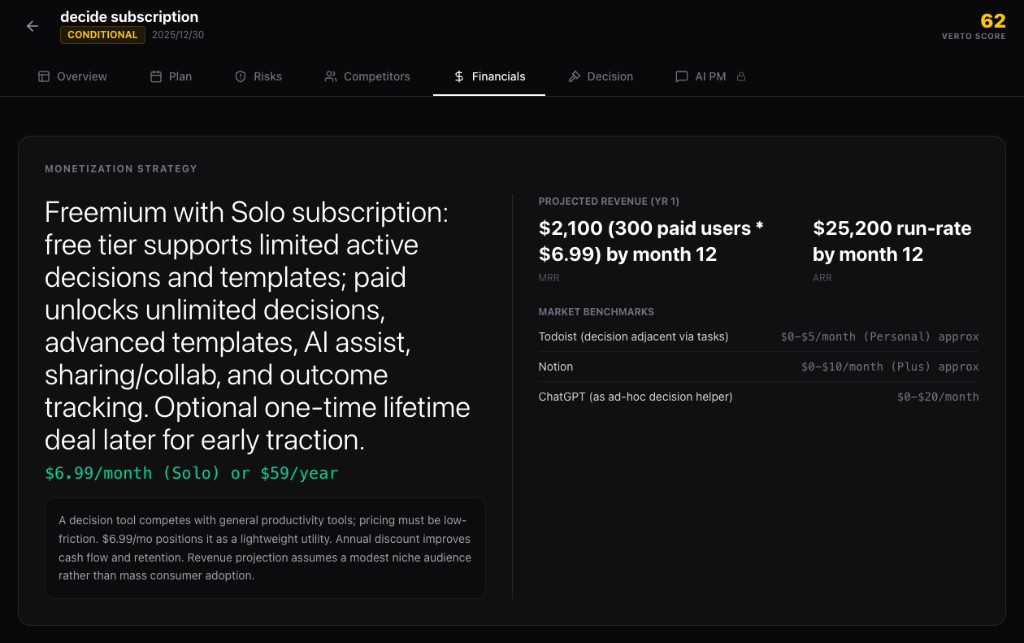This screenshot has width=1024, height=643.
Task: Switch to the Financials tab
Action: pyautogui.click(x=488, y=76)
